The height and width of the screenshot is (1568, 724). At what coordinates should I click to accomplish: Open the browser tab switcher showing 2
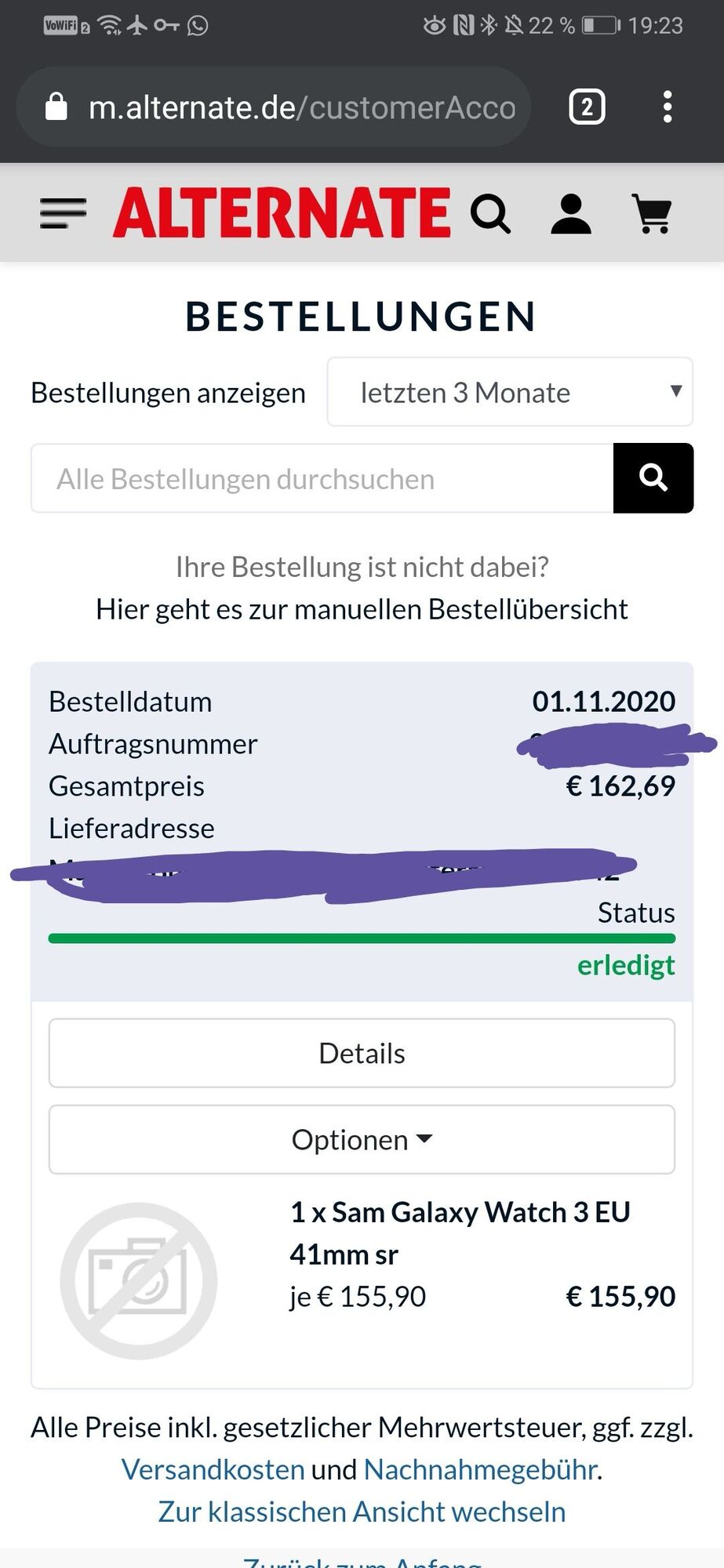(x=587, y=107)
